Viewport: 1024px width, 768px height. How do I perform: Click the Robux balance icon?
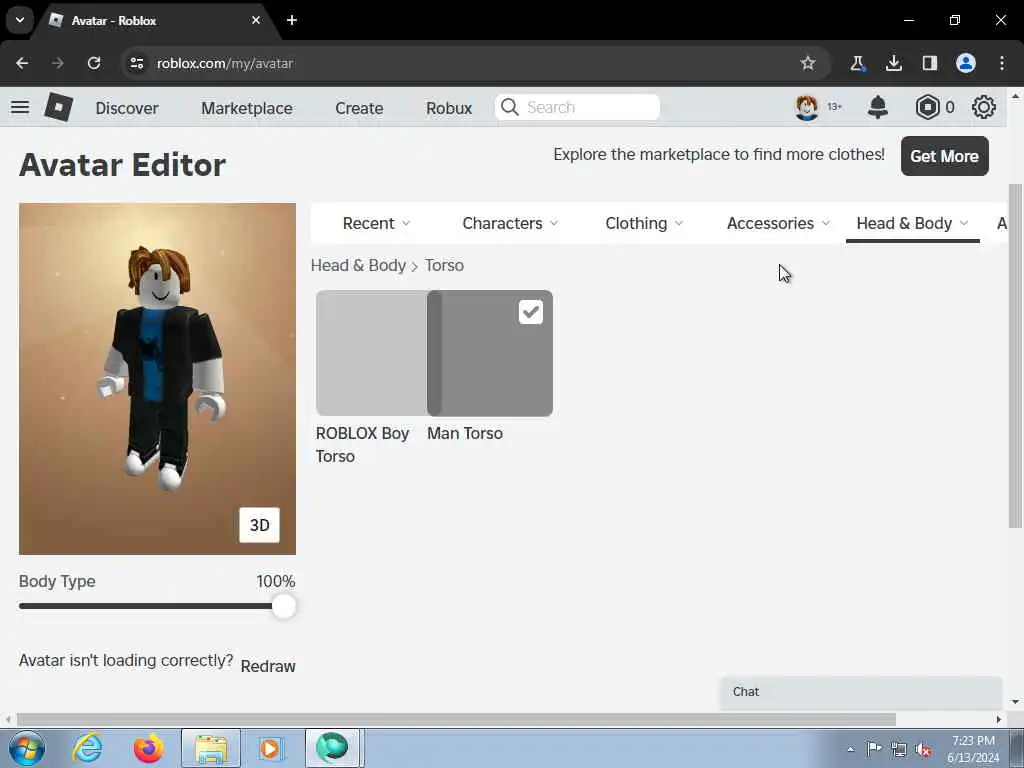[927, 107]
